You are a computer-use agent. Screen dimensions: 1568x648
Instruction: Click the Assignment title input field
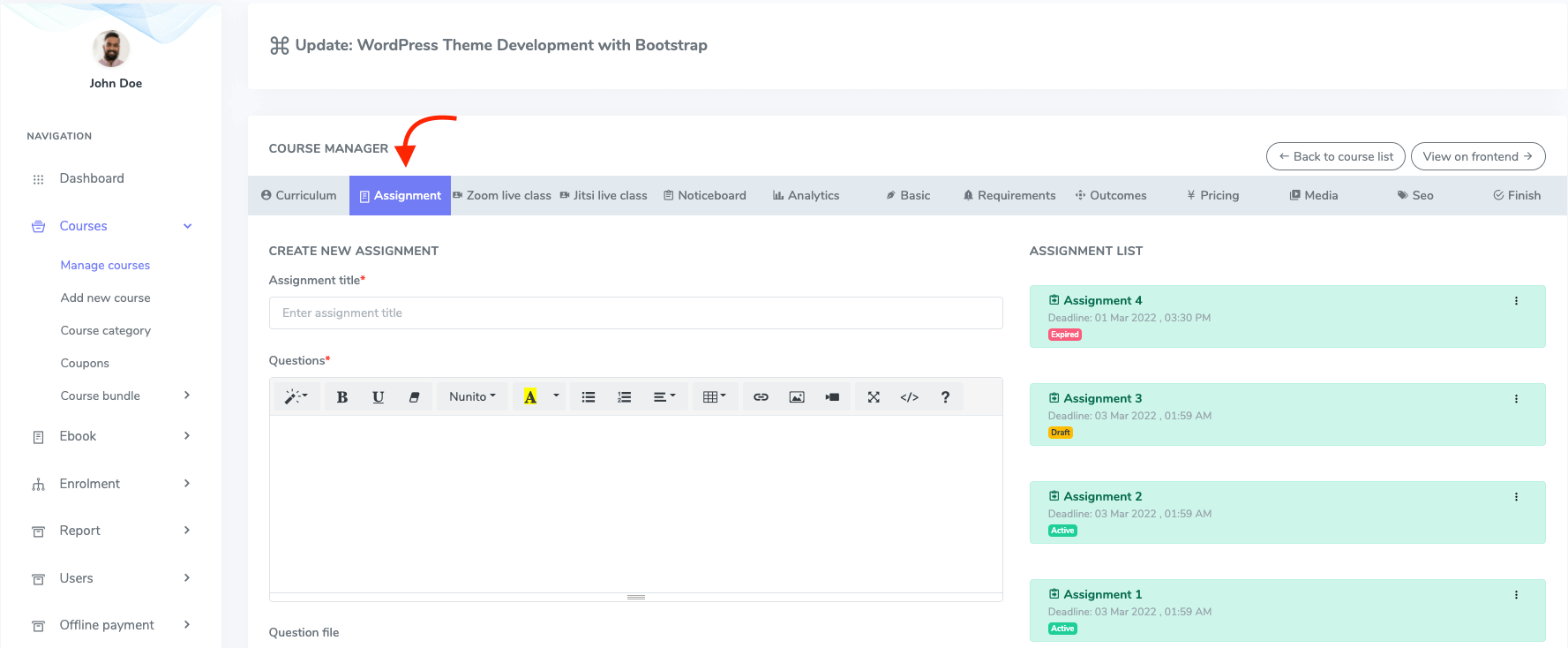click(x=635, y=313)
